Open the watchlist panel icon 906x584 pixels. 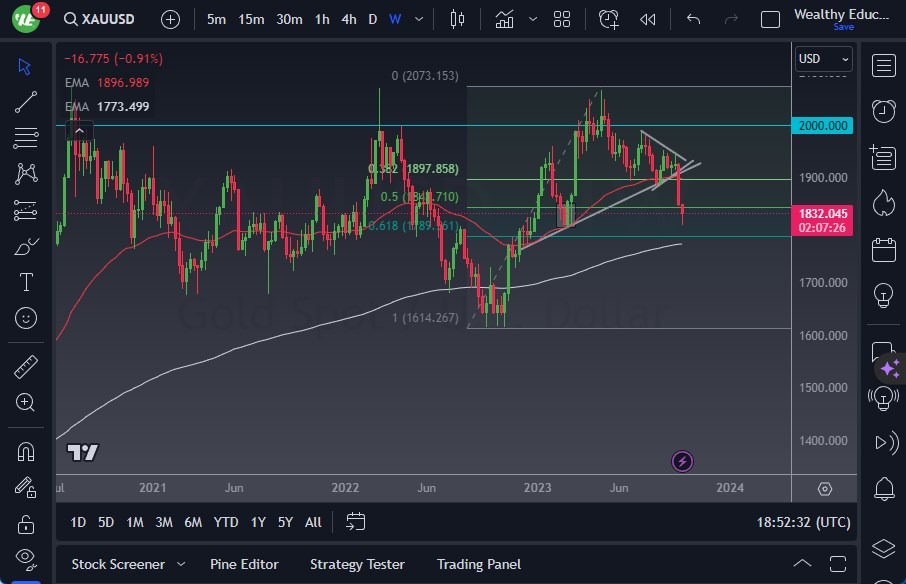coord(883,66)
